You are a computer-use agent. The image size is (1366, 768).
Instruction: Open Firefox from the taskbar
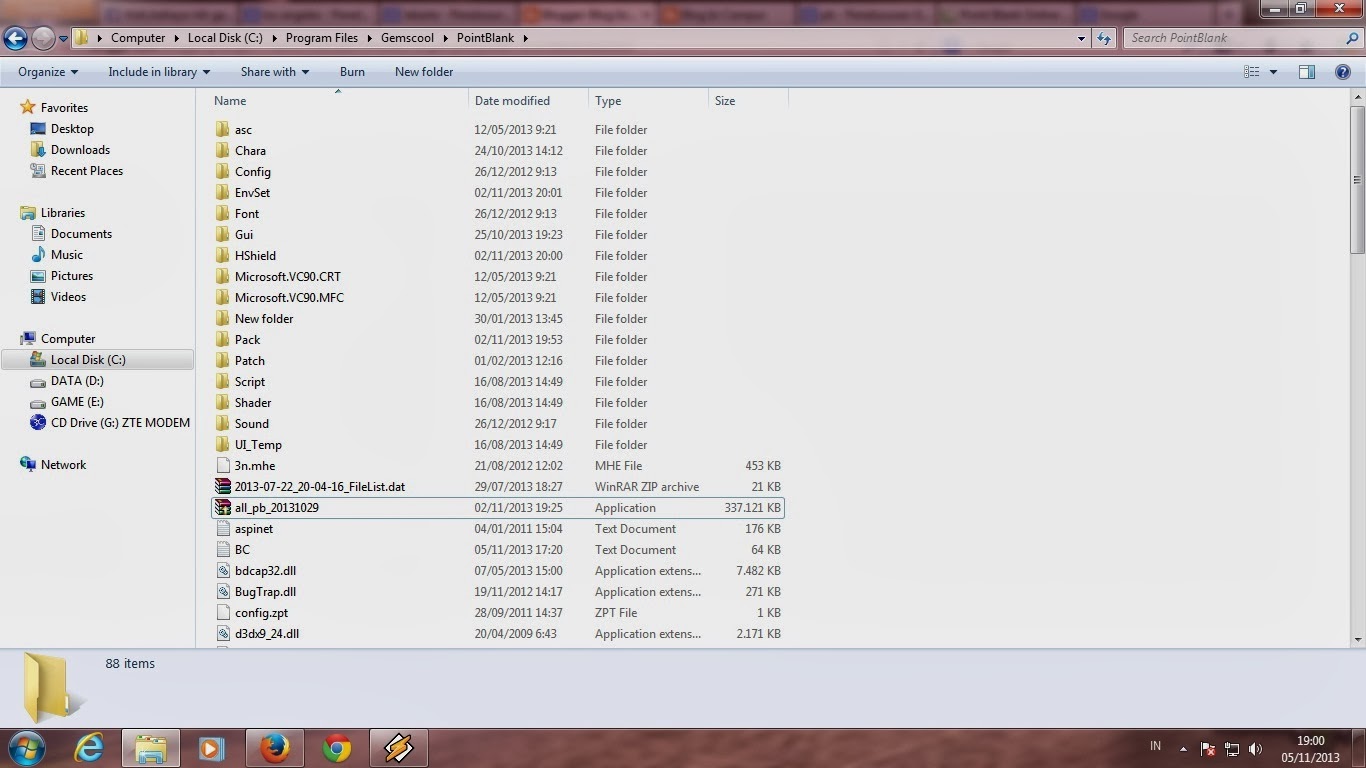coord(274,748)
